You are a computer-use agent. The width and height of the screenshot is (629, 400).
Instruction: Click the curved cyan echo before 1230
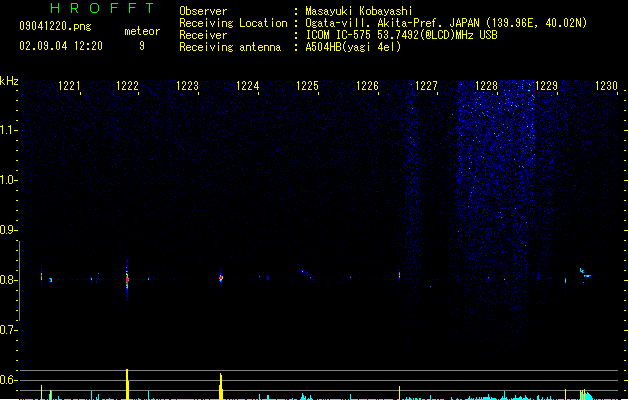[585, 273]
